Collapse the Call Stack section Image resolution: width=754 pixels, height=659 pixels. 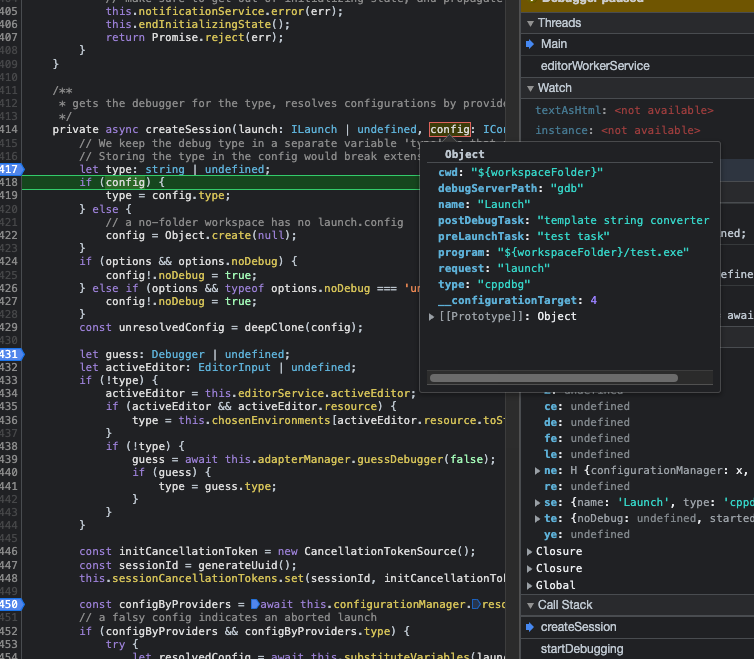[x=530, y=605]
